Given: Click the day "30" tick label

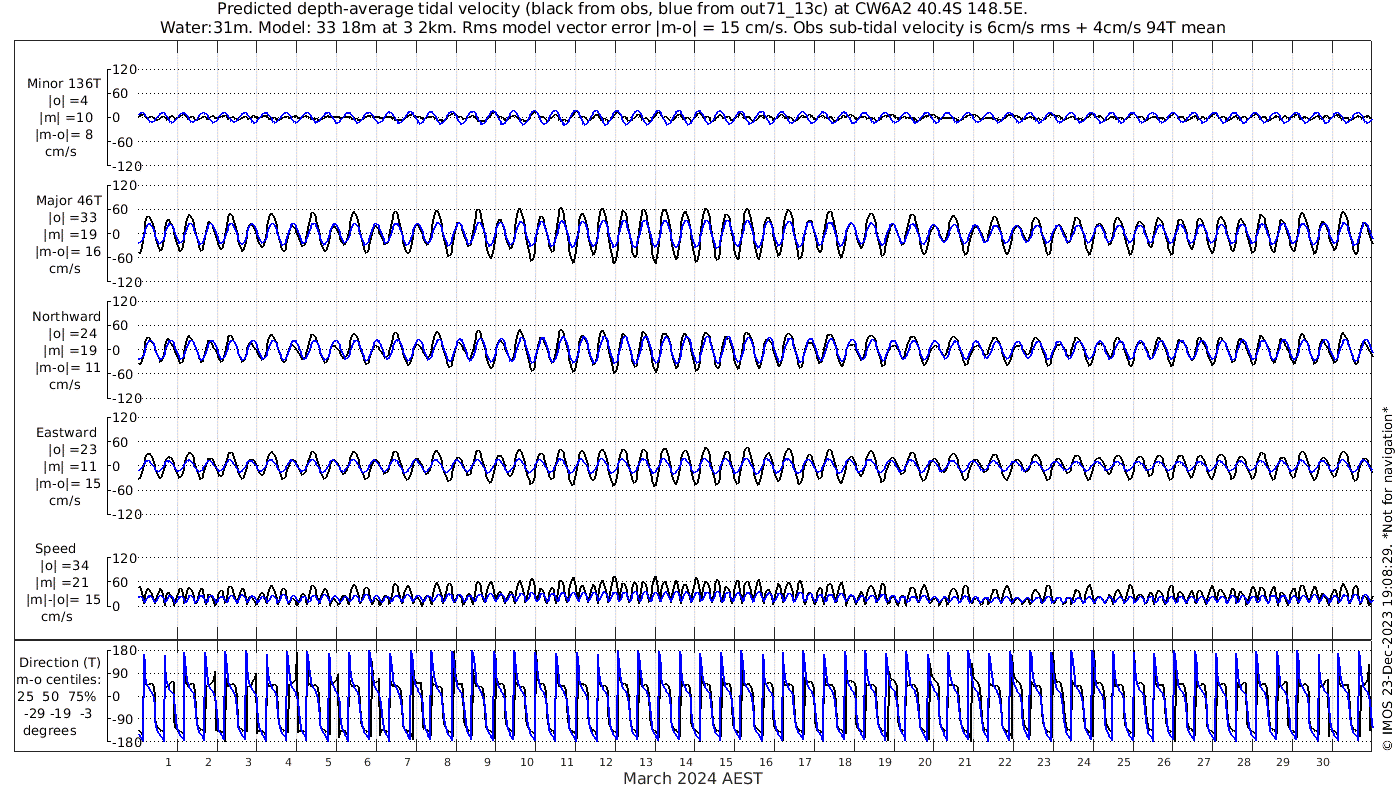Looking at the screenshot, I should pyautogui.click(x=1322, y=762).
